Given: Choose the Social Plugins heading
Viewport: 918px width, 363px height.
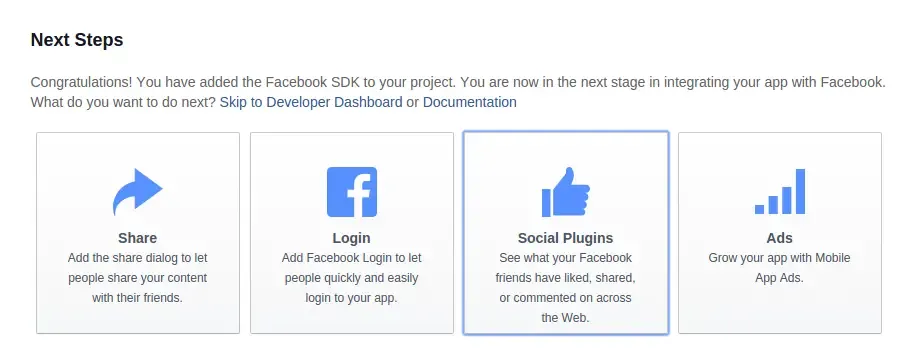Looking at the screenshot, I should click(x=566, y=238).
